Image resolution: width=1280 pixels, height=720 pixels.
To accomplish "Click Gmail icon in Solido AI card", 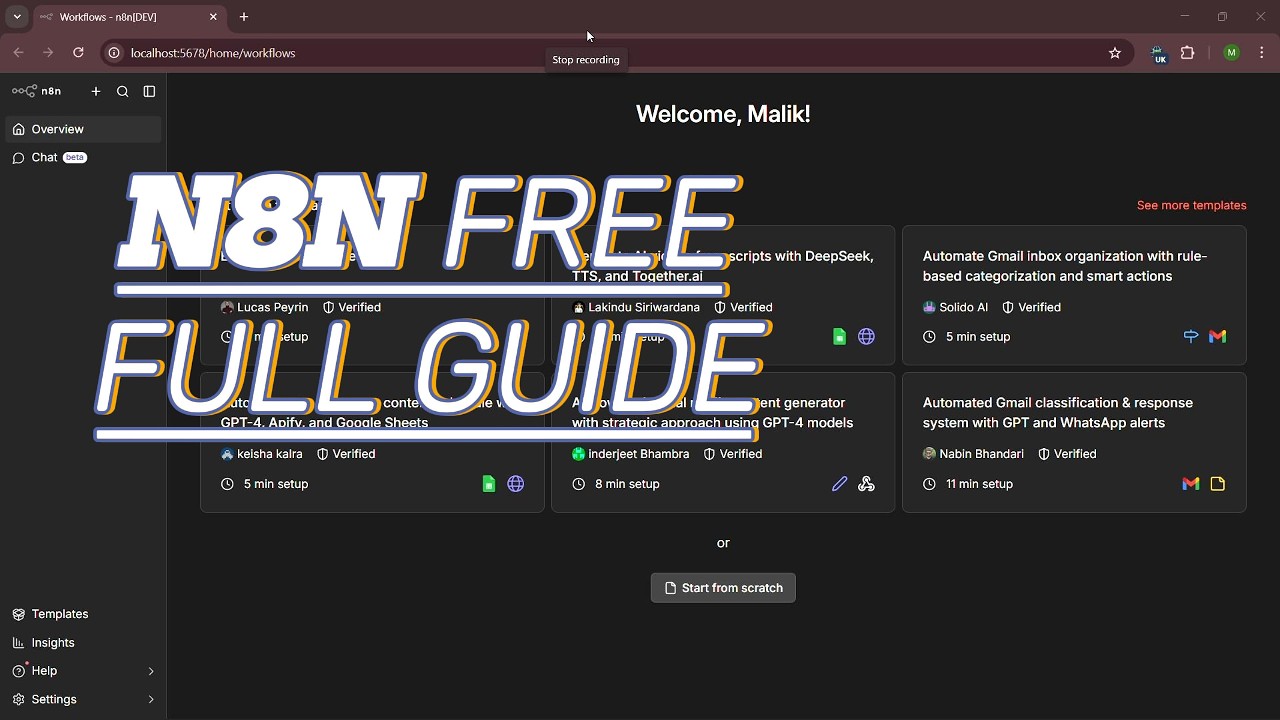I will point(1217,337).
